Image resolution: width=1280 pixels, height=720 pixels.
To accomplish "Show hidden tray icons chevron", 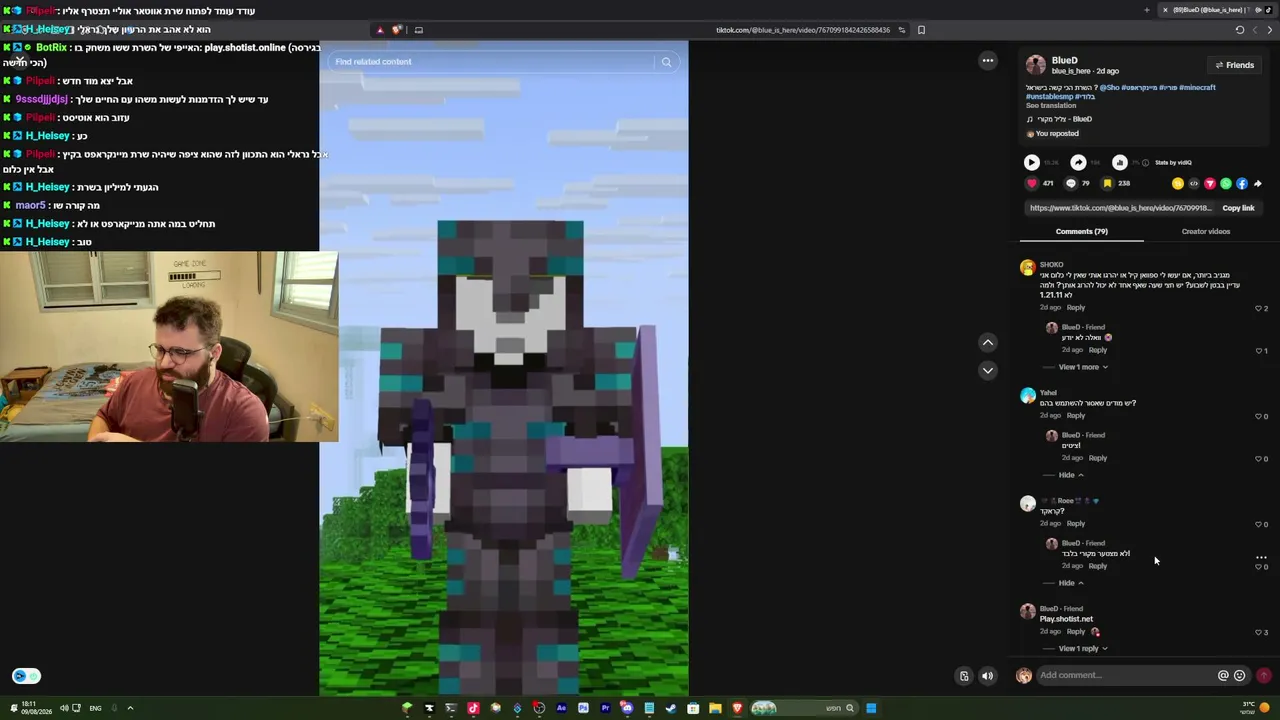I will (130, 709).
